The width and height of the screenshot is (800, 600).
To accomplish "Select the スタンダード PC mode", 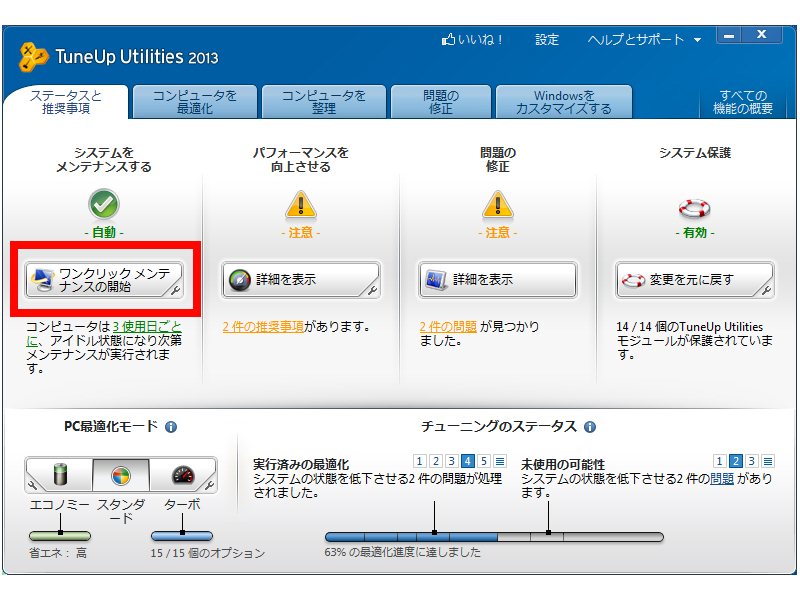I will (121, 475).
